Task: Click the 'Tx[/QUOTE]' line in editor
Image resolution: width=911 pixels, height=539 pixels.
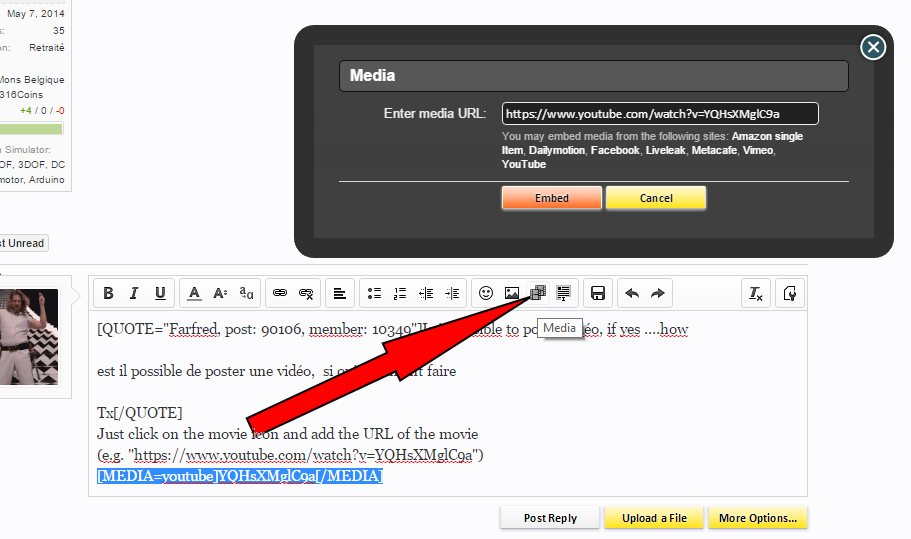Action: [139, 413]
